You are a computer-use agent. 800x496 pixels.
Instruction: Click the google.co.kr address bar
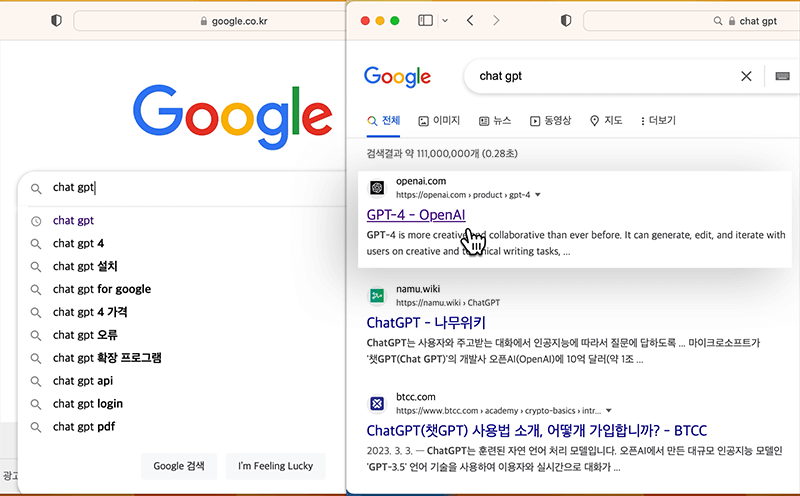210,21
